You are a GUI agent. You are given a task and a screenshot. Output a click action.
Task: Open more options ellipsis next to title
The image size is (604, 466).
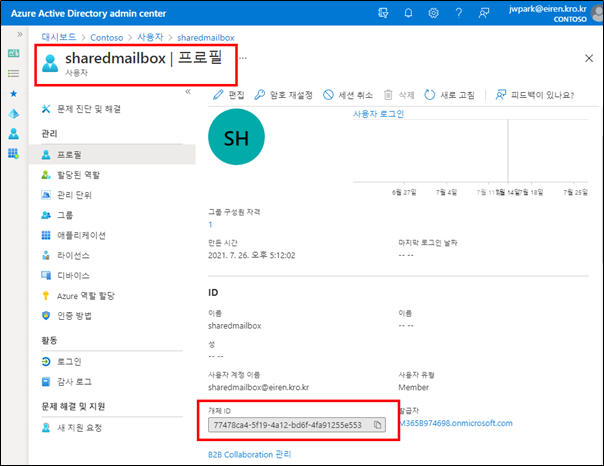pyautogui.click(x=243, y=58)
